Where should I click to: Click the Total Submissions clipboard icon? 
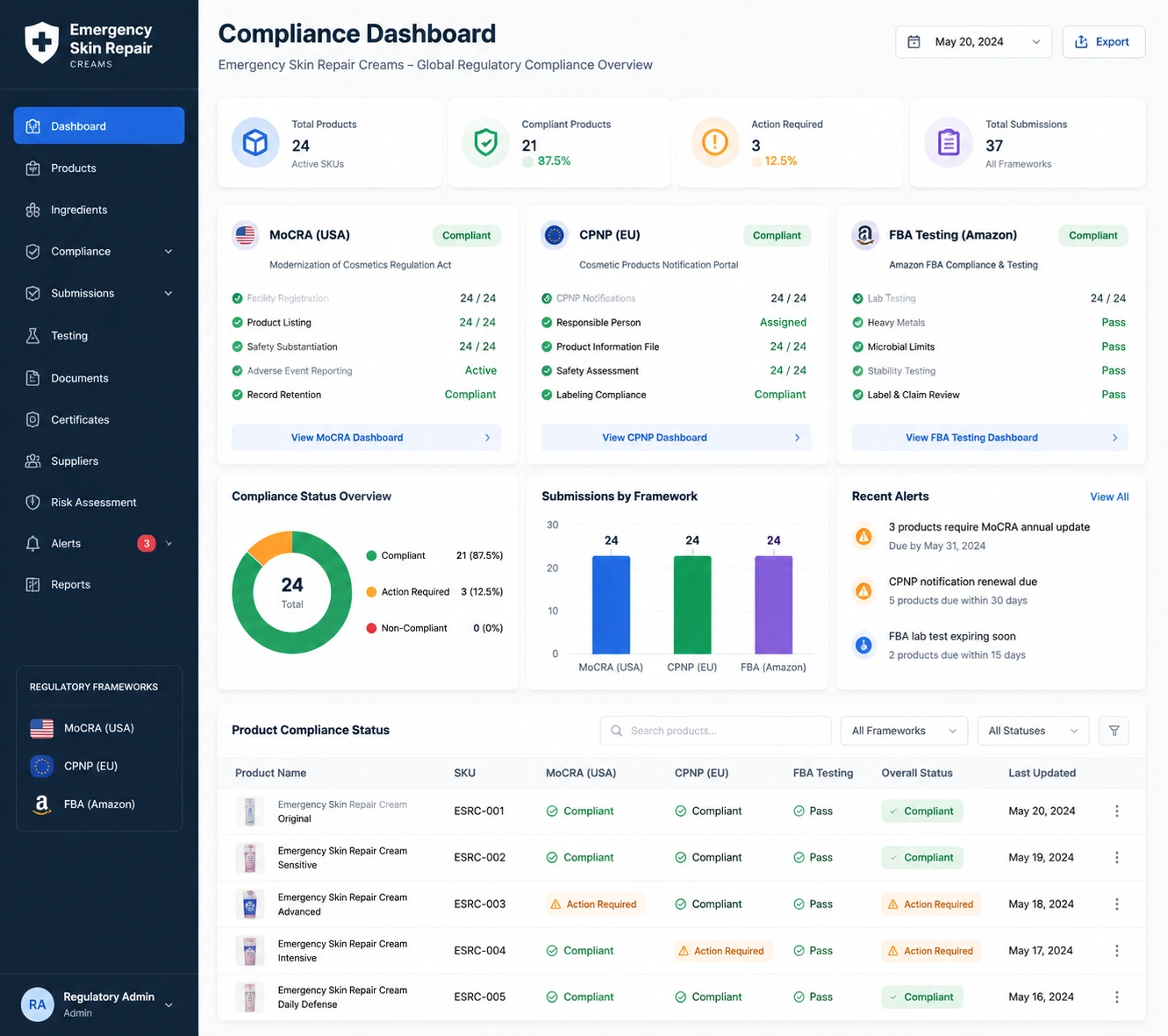949,142
